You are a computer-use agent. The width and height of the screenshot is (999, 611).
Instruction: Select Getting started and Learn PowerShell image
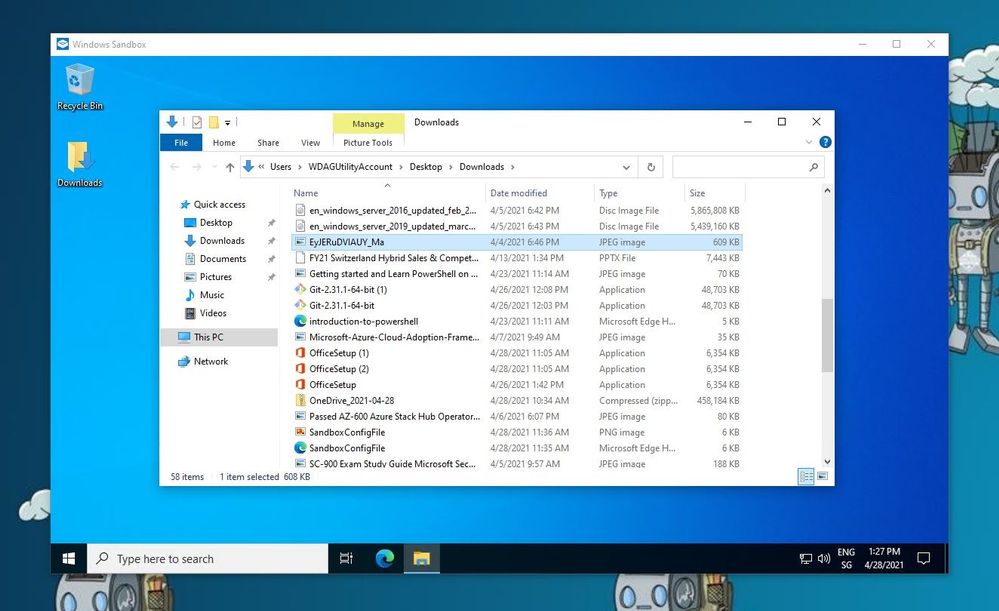coord(516,274)
